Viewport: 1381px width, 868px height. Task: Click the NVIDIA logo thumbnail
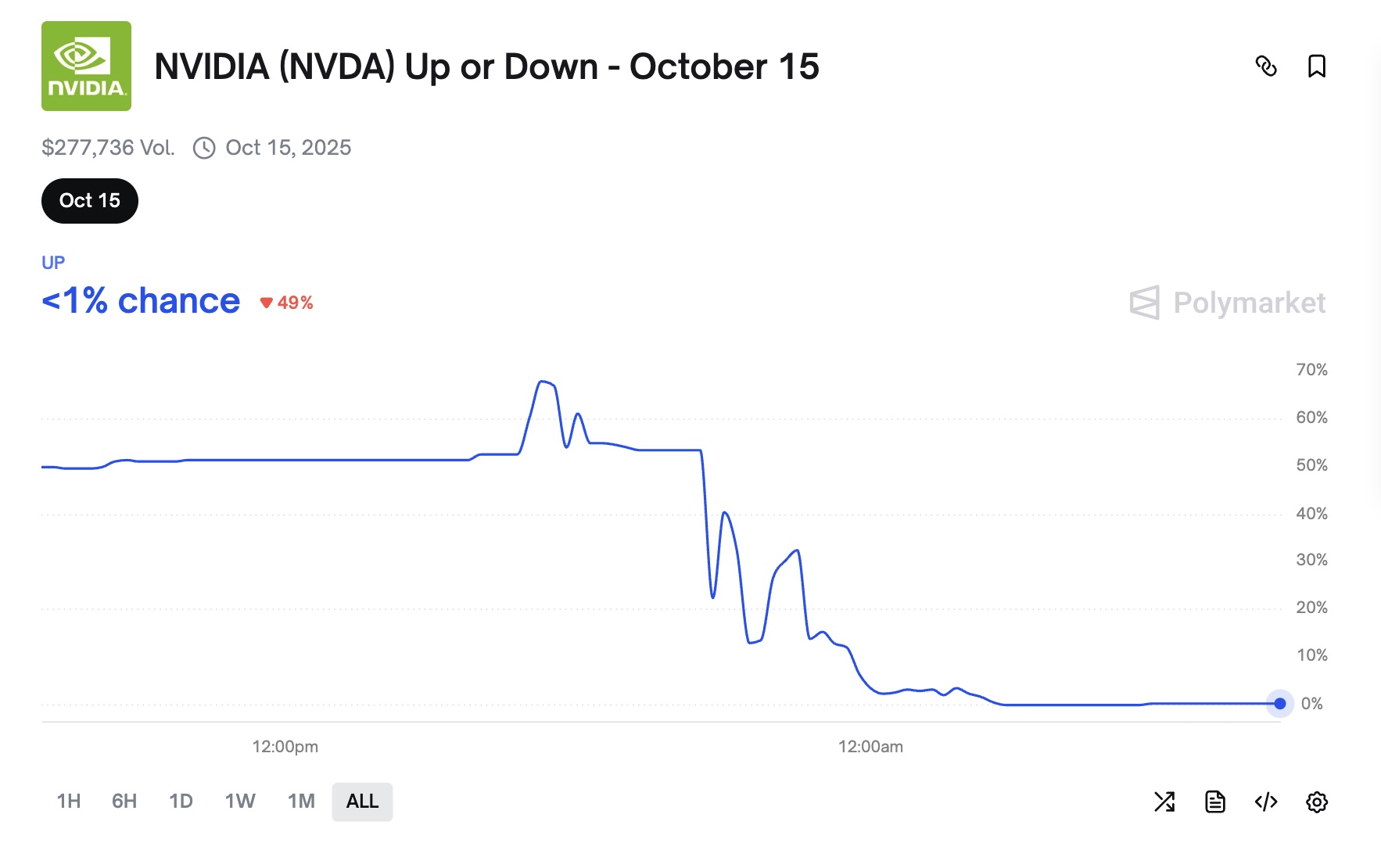pos(86,66)
